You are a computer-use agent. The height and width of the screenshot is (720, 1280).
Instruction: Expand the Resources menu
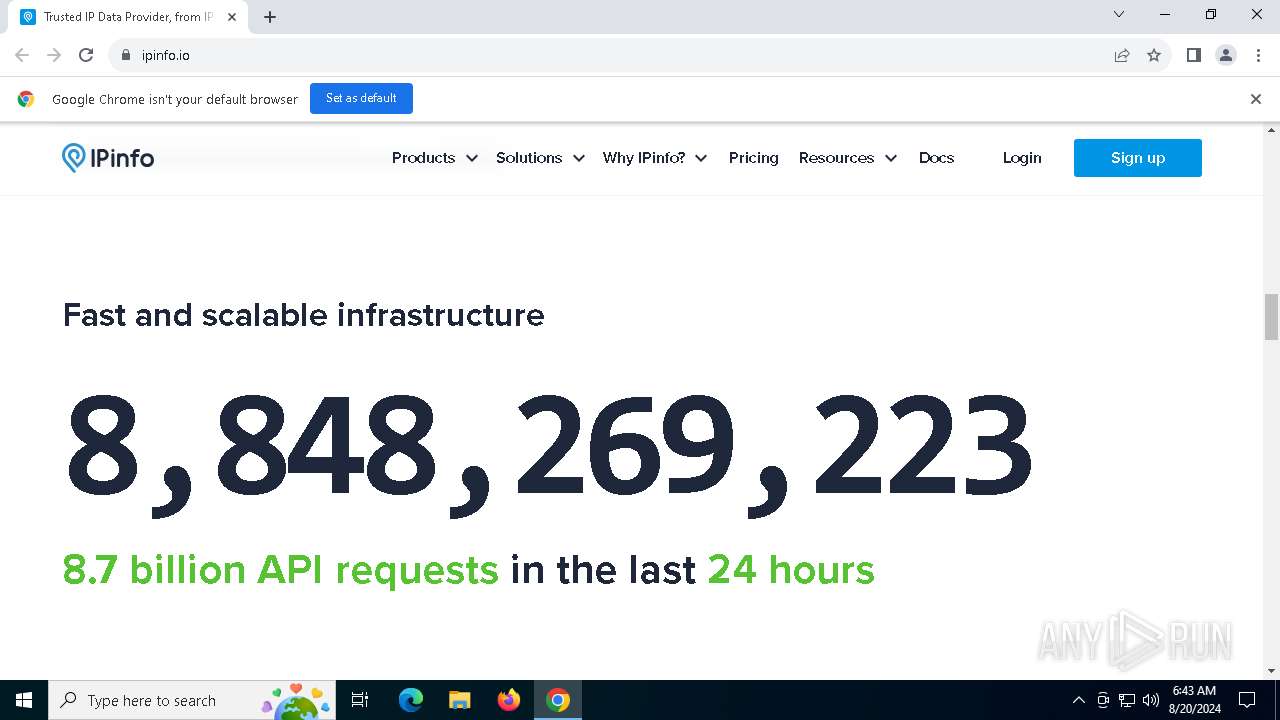(x=848, y=158)
